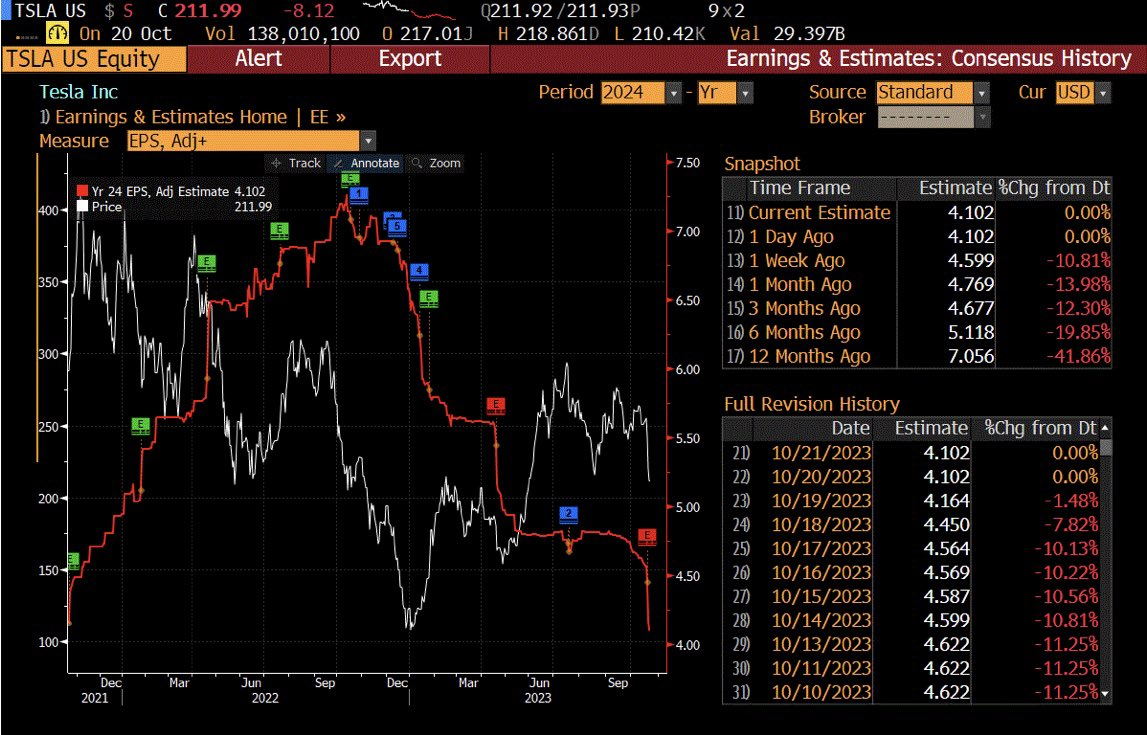The height and width of the screenshot is (735, 1147).
Task: Click the 10/16/2023 date in revision history
Action: [821, 573]
